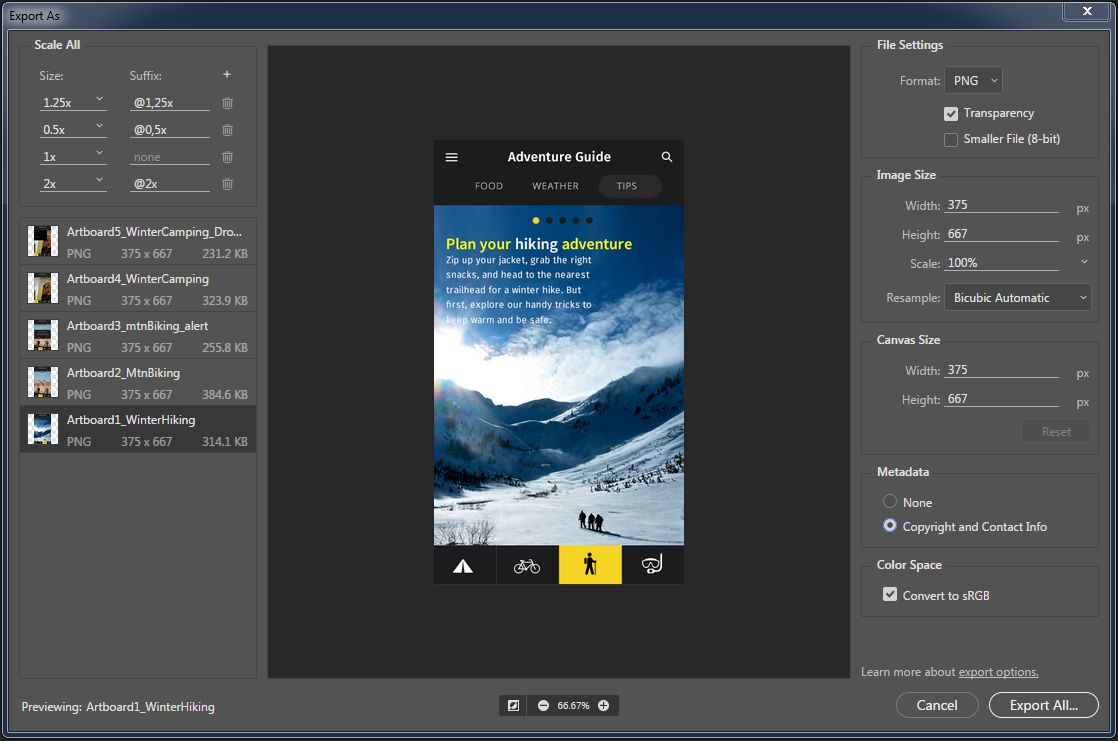Viewport: 1118px width, 741px height.
Task: Uncheck Convert to sRGB
Action: [890, 594]
